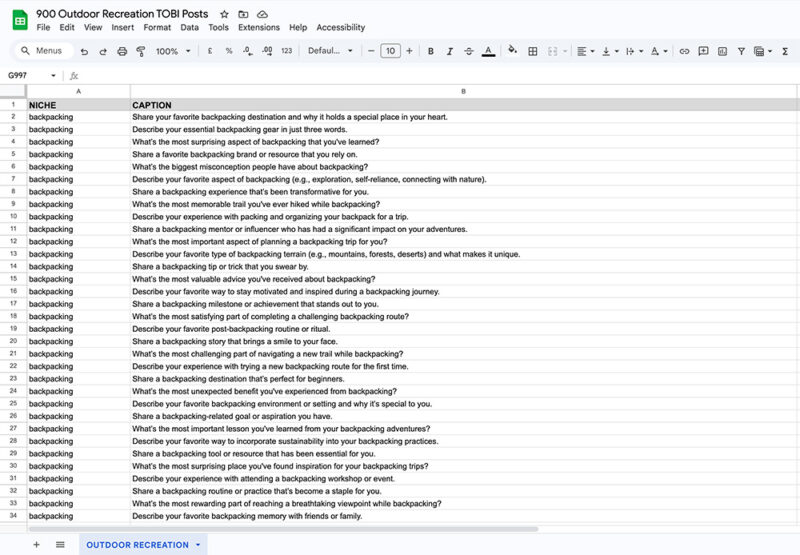This screenshot has width=800, height=555.
Task: Open the Default font dropdown
Action: [328, 51]
